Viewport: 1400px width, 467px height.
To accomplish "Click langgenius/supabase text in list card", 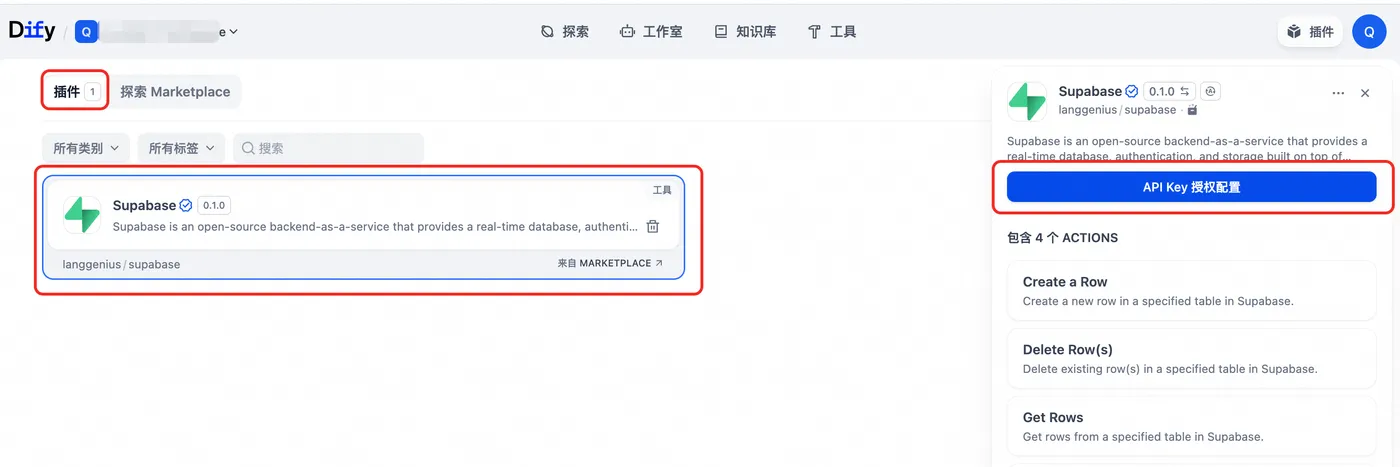I will point(121,264).
